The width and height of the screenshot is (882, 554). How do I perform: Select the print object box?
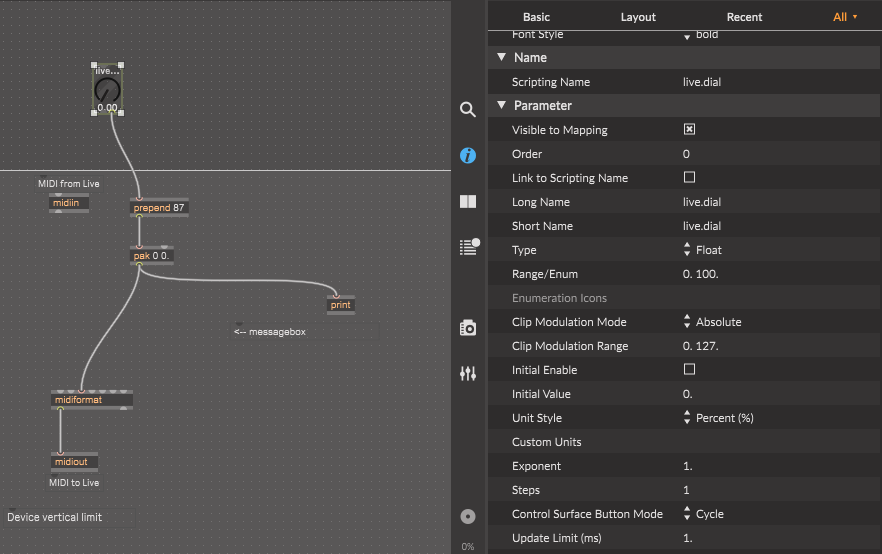point(341,305)
